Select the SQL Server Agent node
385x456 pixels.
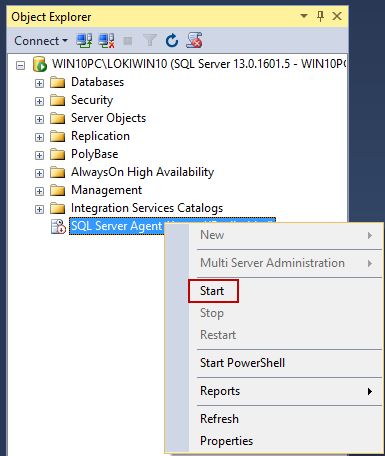click(117, 226)
